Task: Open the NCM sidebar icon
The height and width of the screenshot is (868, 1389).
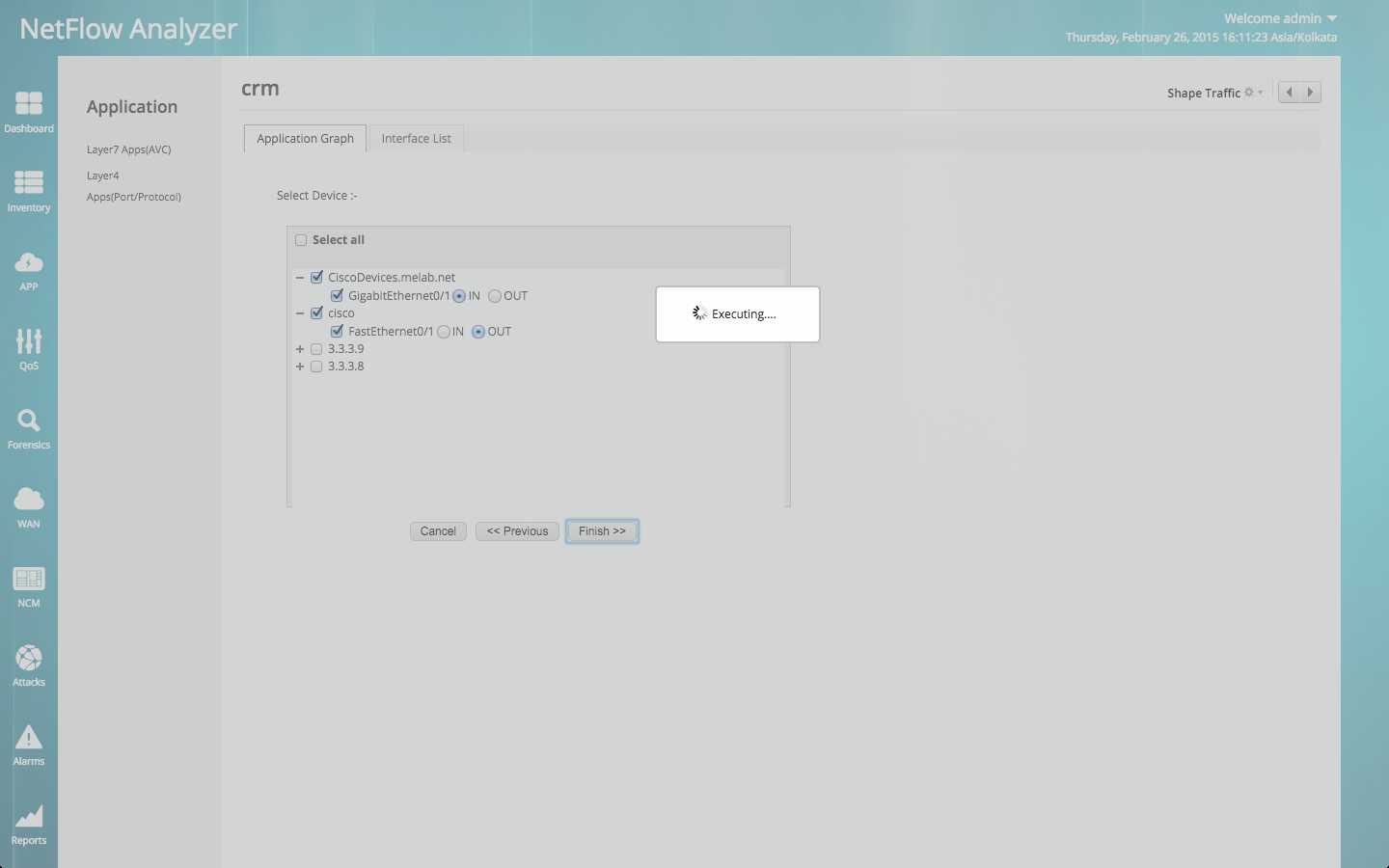Action: tap(29, 578)
